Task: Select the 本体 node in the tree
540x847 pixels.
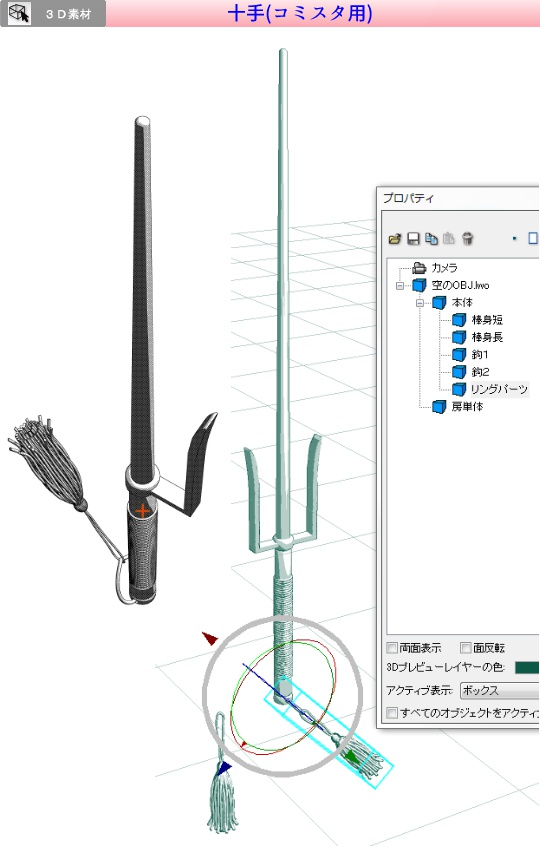Action: tap(462, 302)
